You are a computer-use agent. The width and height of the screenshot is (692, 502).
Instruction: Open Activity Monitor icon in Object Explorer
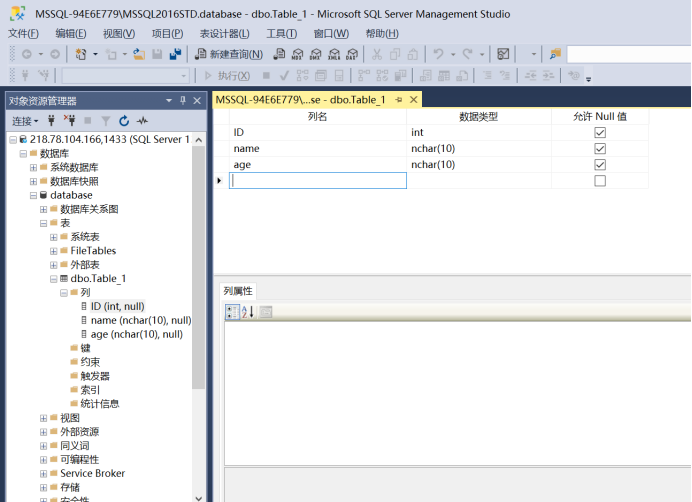tap(142, 121)
